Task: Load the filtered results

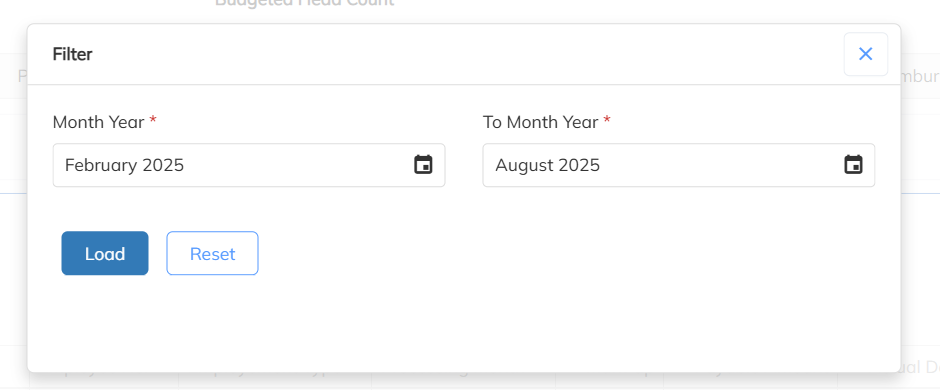Action: pyautogui.click(x=105, y=253)
